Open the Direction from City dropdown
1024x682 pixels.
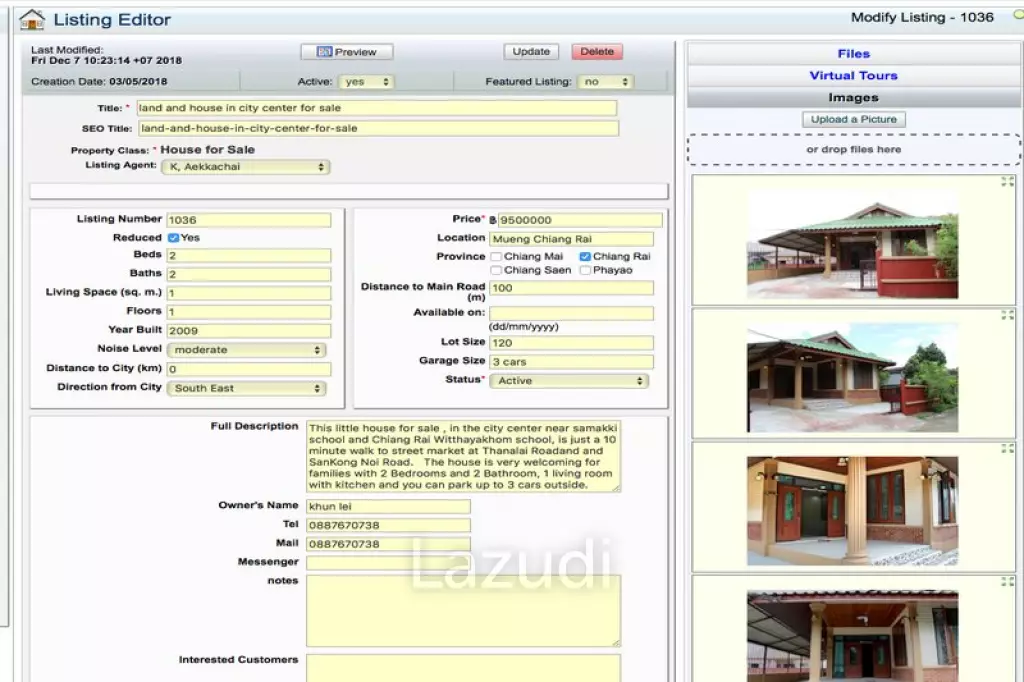coord(246,388)
